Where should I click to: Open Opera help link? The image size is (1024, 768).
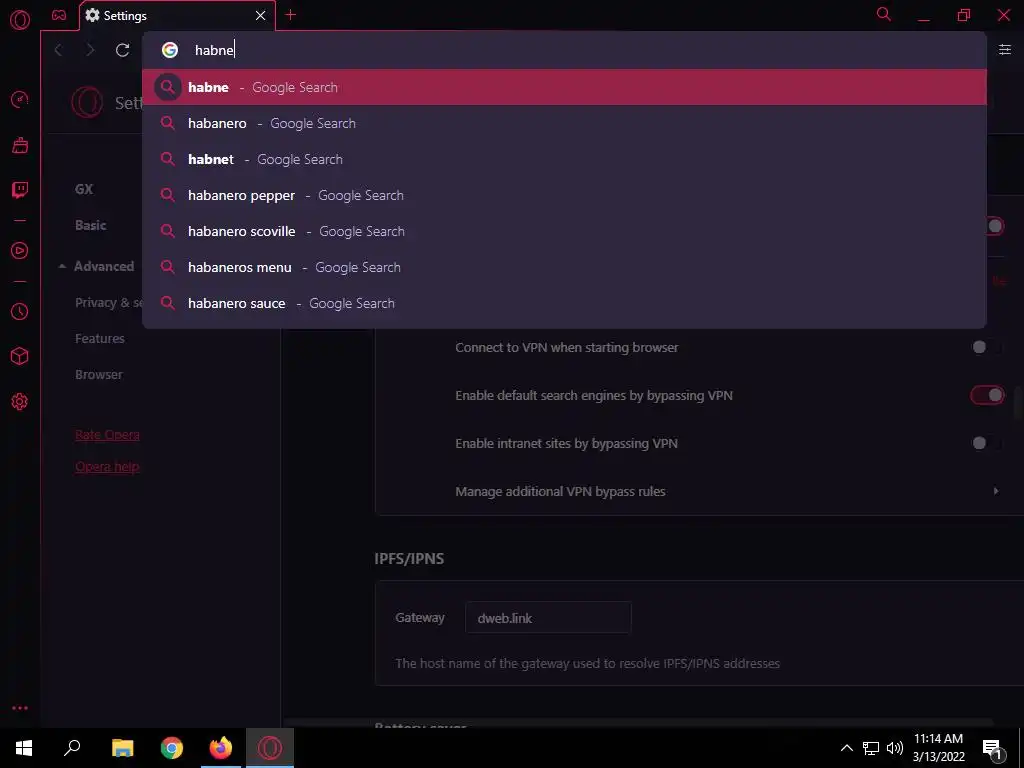[107, 467]
